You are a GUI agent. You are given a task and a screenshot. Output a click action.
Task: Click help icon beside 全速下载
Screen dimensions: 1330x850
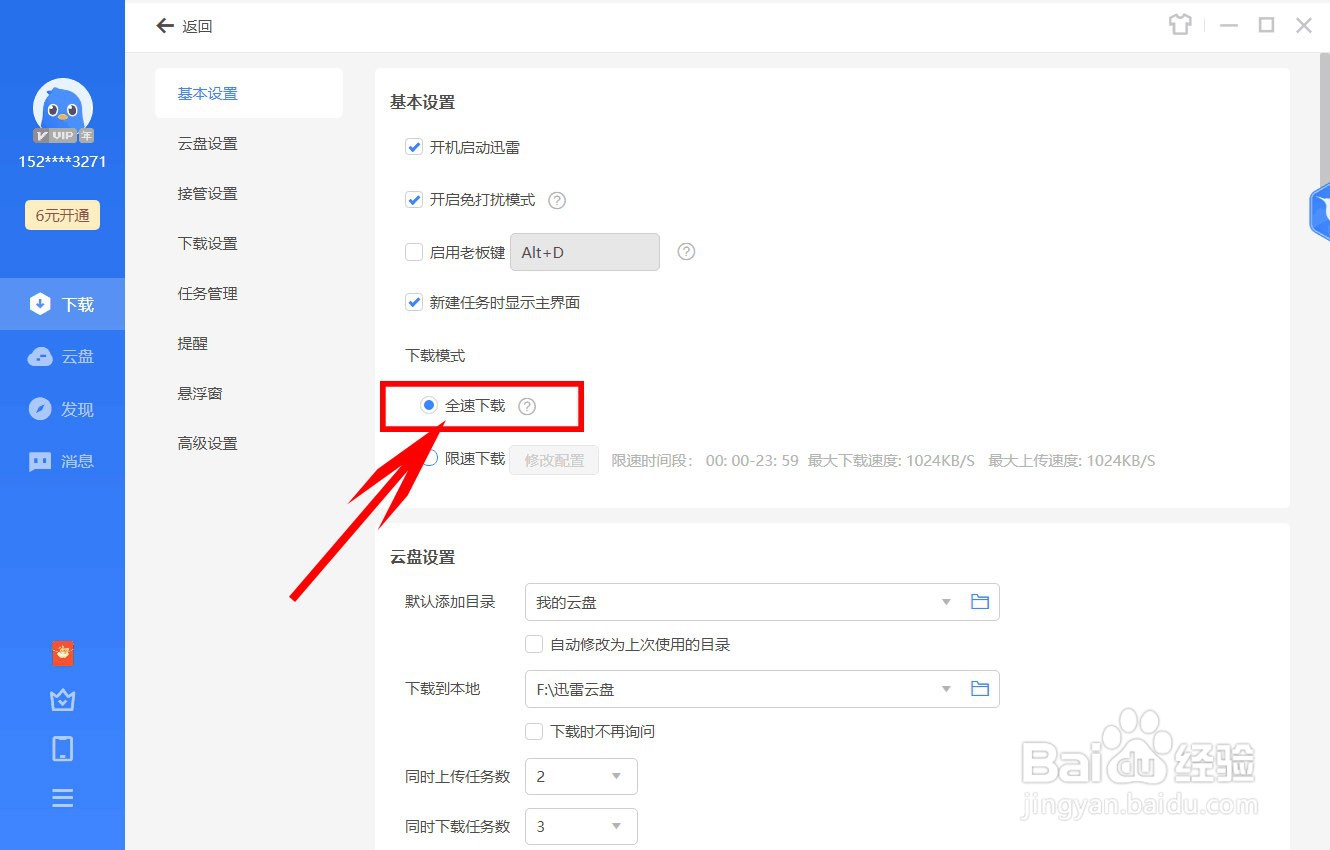(527, 406)
